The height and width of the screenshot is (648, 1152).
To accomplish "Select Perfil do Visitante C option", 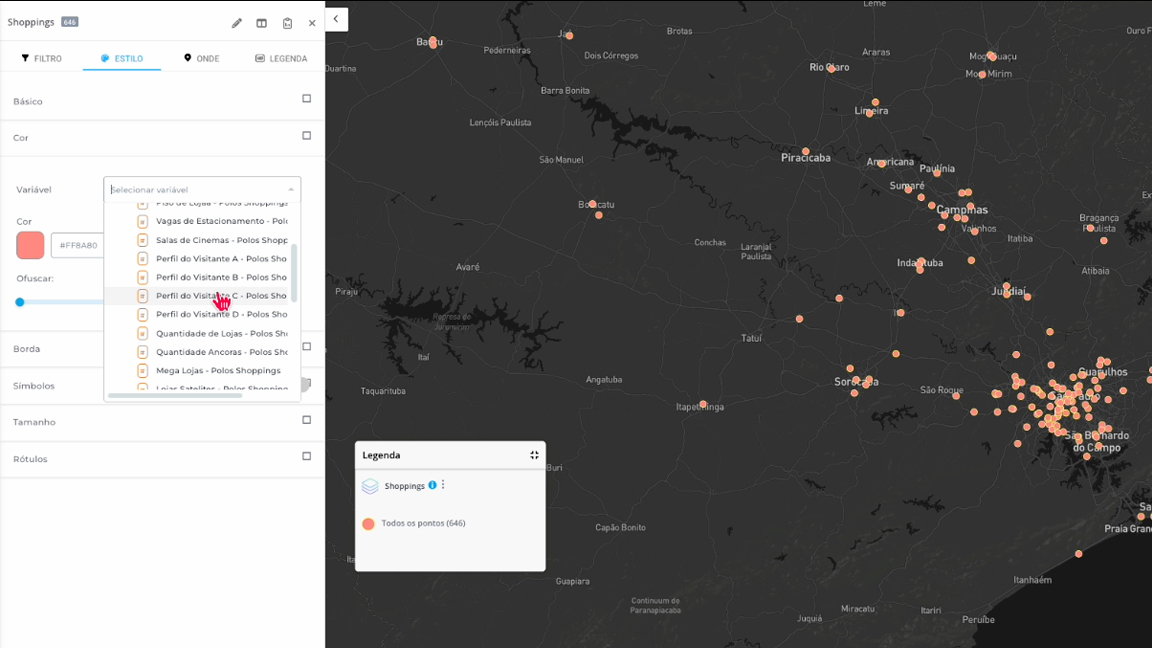I will point(220,296).
